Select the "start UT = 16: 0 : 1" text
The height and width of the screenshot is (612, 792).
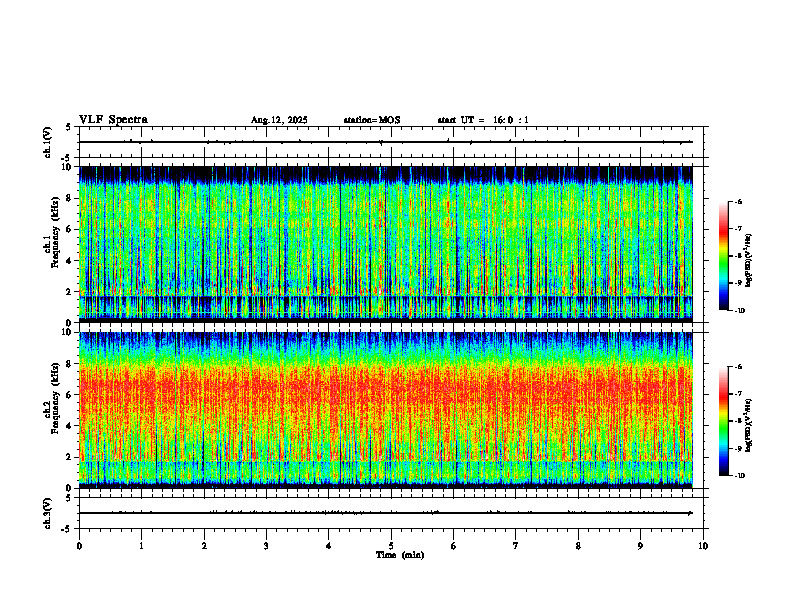[483, 120]
